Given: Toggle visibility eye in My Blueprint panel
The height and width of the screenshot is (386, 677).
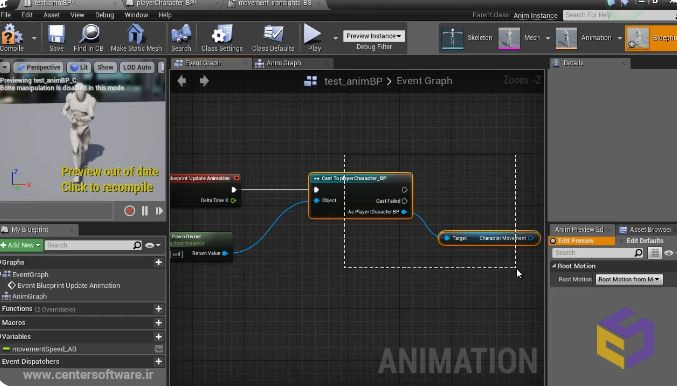Looking at the screenshot, I should (150, 245).
